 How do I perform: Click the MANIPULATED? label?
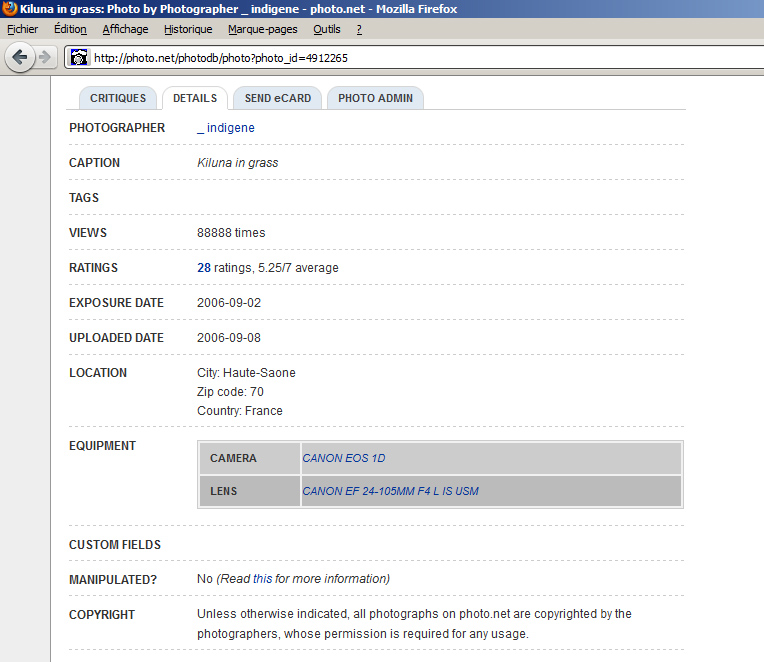pyautogui.click(x=113, y=580)
